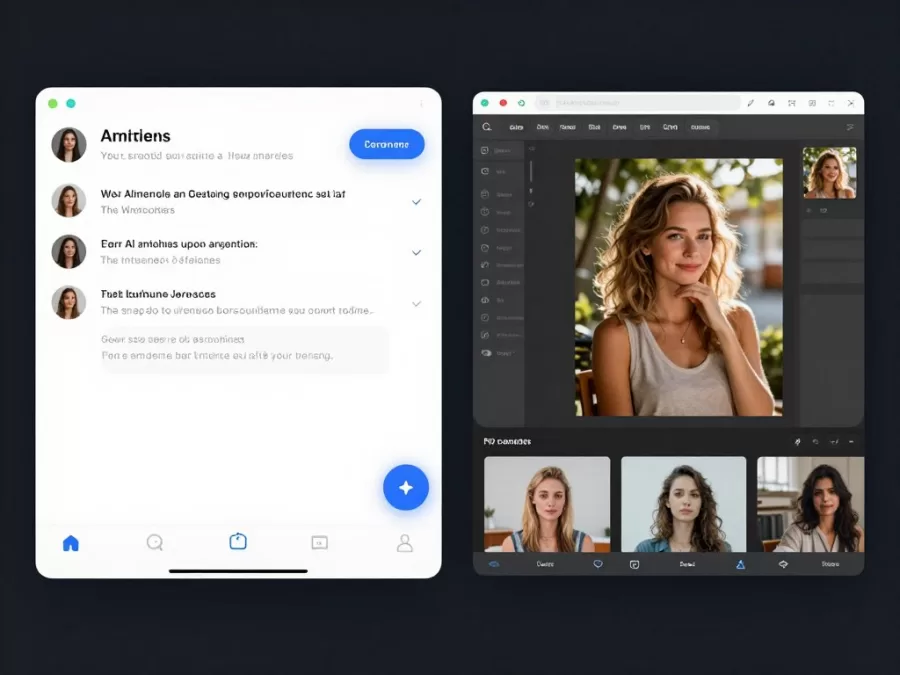
Task: Expand the "Wer Almenole" list item chevron
Action: 417,202
